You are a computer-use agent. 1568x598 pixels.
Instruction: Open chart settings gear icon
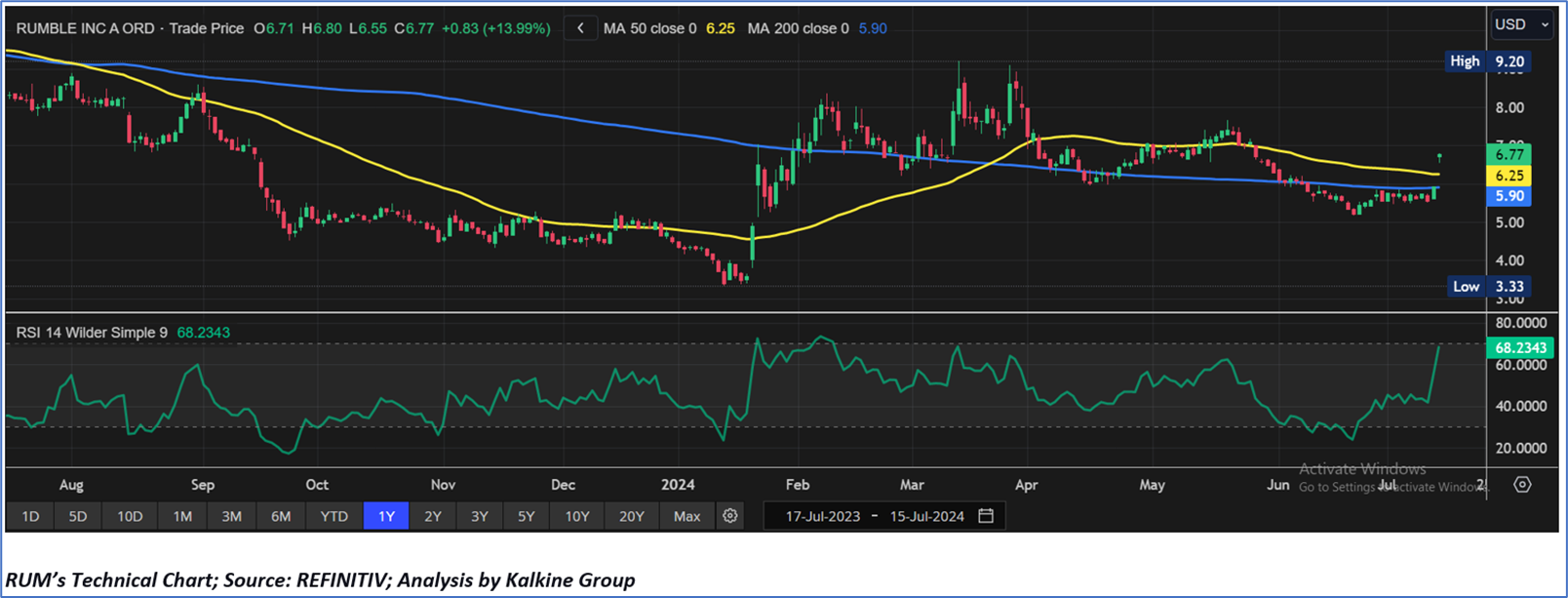pyautogui.click(x=729, y=516)
